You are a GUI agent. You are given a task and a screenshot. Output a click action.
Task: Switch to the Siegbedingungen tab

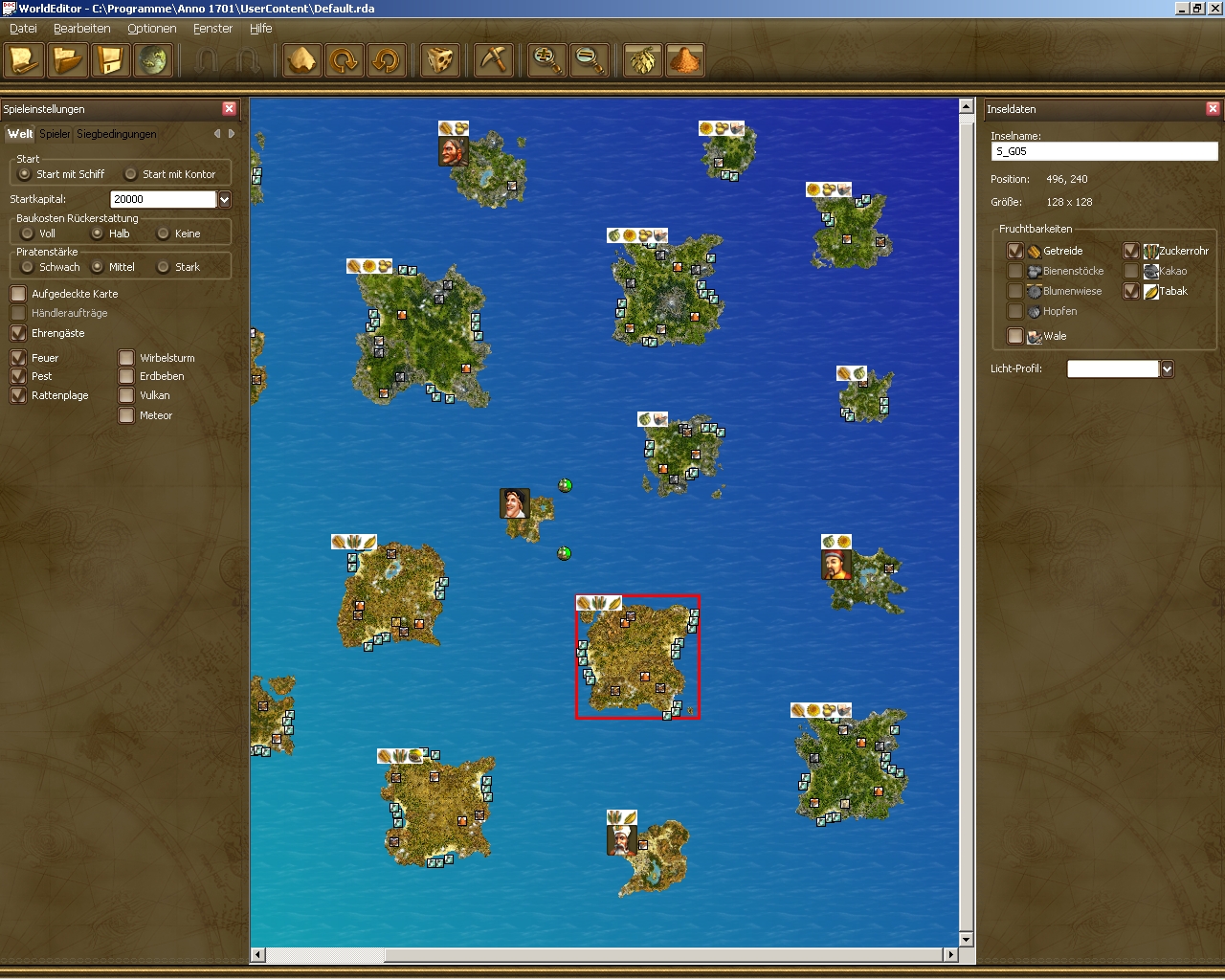(117, 134)
